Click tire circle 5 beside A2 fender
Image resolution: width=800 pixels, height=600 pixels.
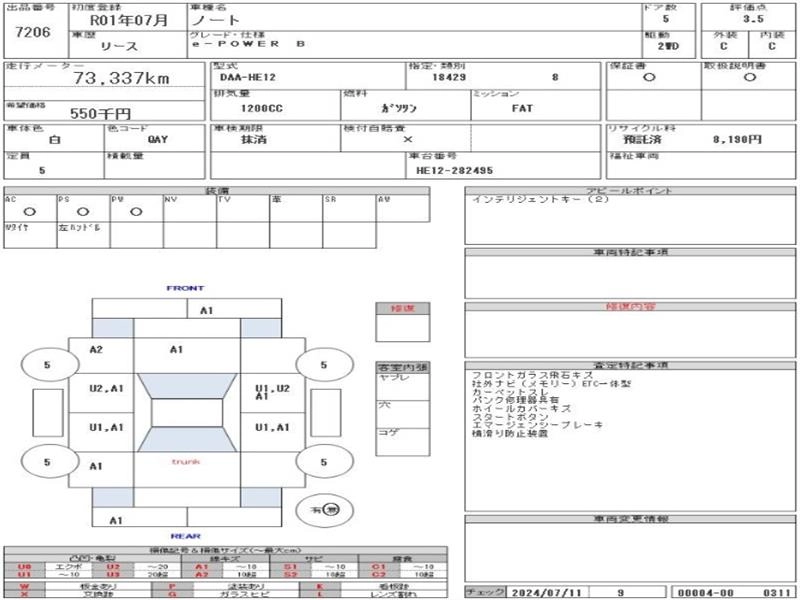[x=49, y=365]
